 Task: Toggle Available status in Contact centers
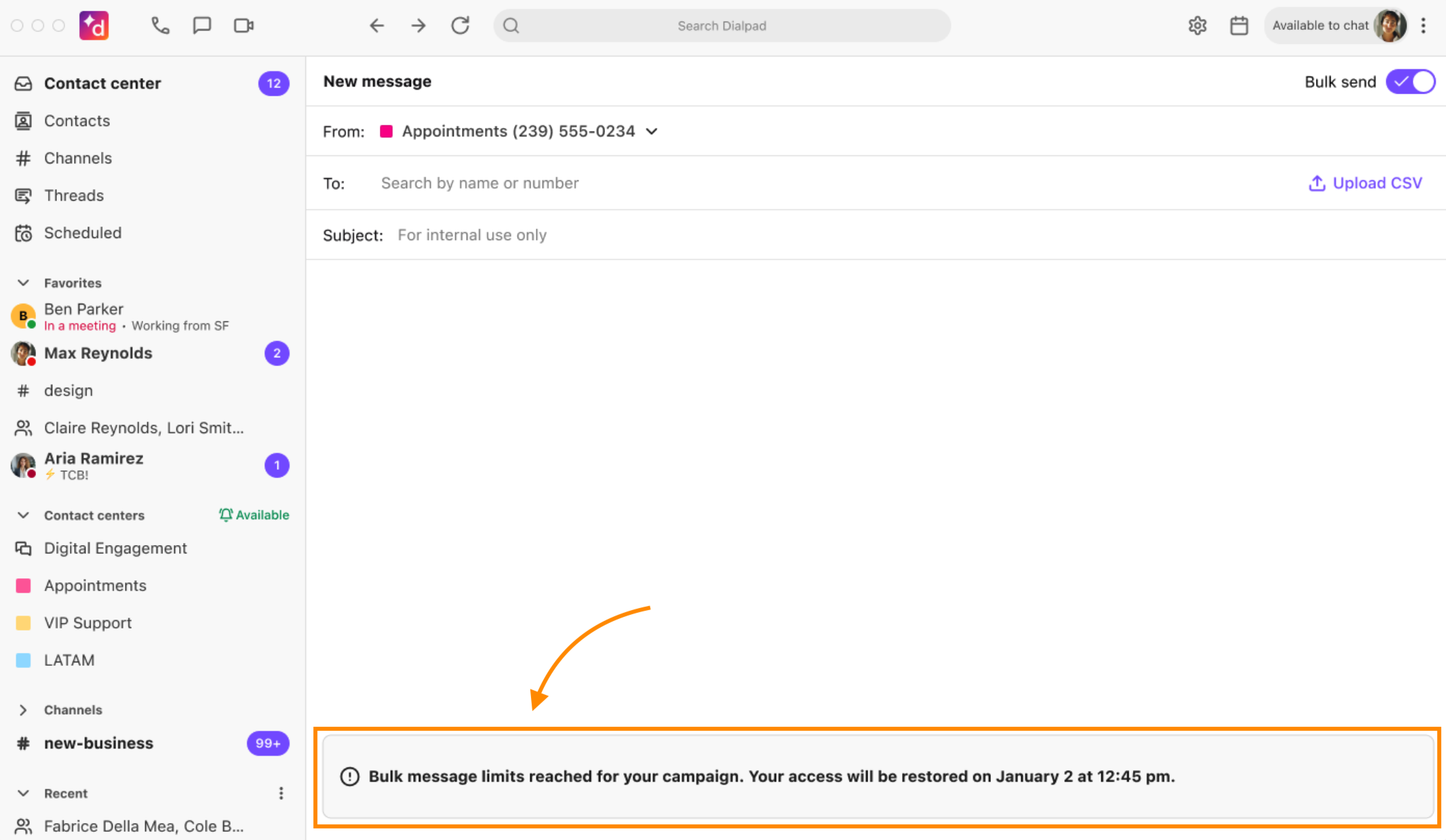click(254, 515)
